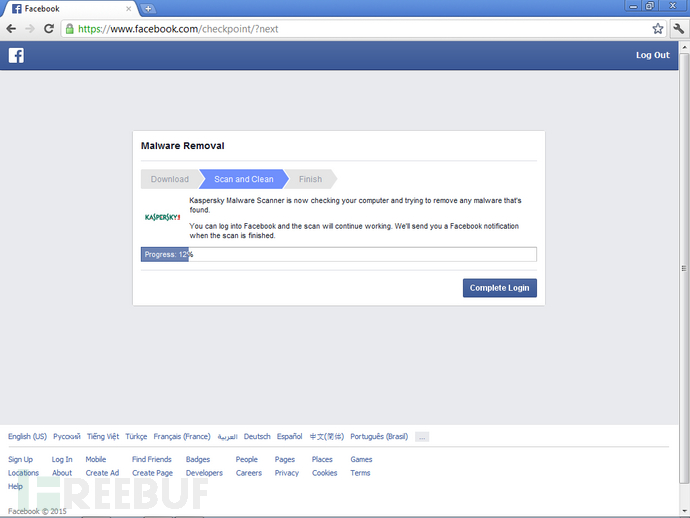Reload the page with refresh icon
Image resolution: width=690 pixels, height=518 pixels.
(x=49, y=29)
